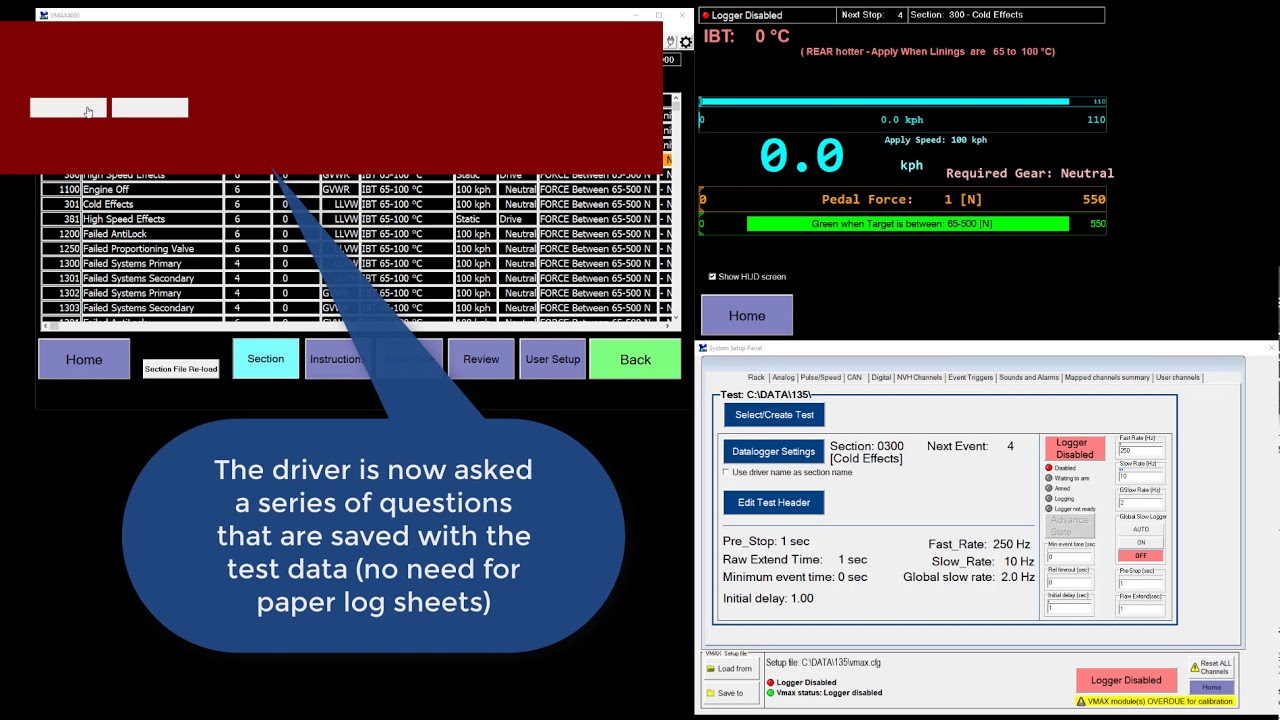Click the cyan speed bar in the HUD
Image resolution: width=1280 pixels, height=720 pixels.
pos(884,102)
